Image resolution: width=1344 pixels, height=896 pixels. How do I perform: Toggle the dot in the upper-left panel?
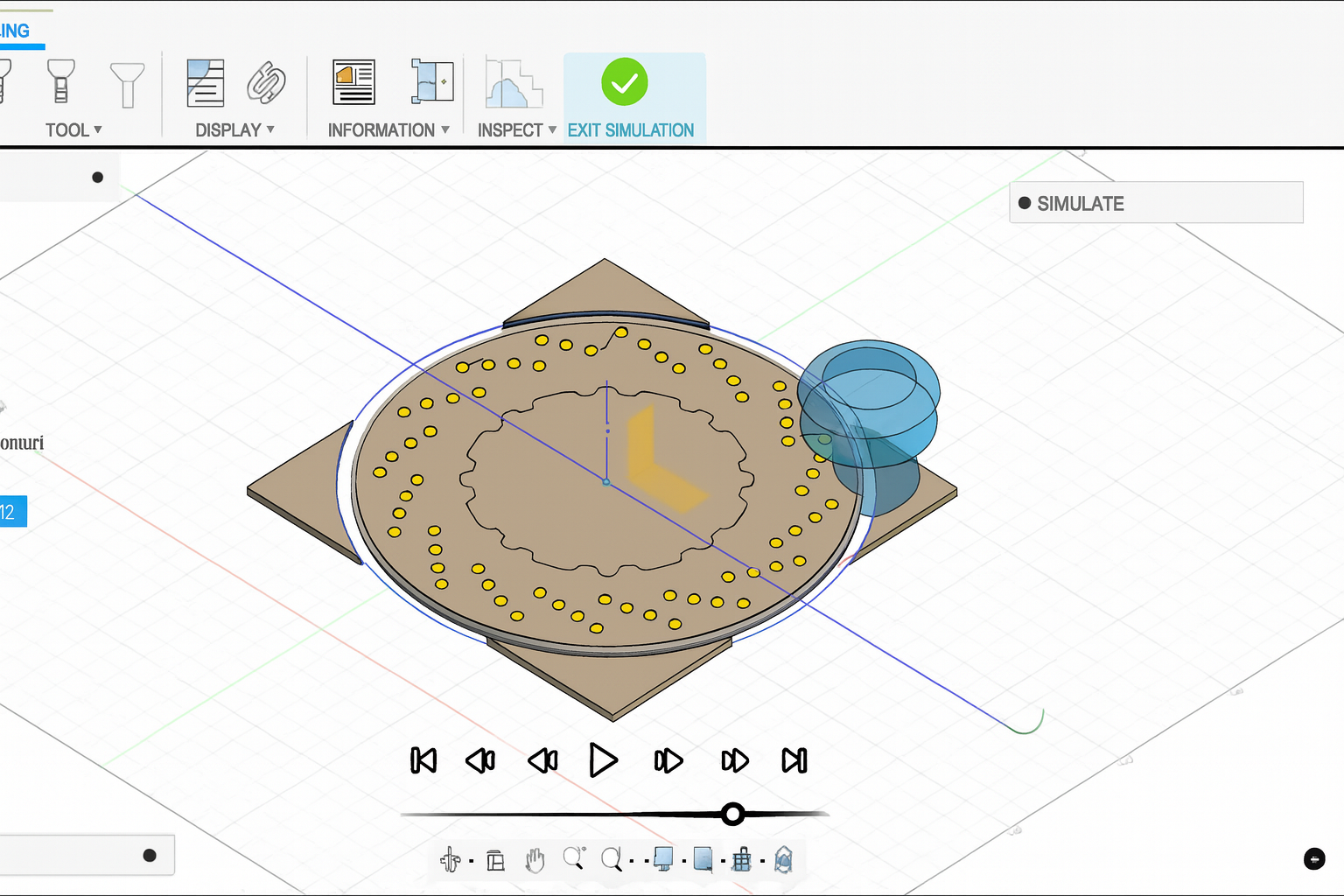pyautogui.click(x=98, y=177)
